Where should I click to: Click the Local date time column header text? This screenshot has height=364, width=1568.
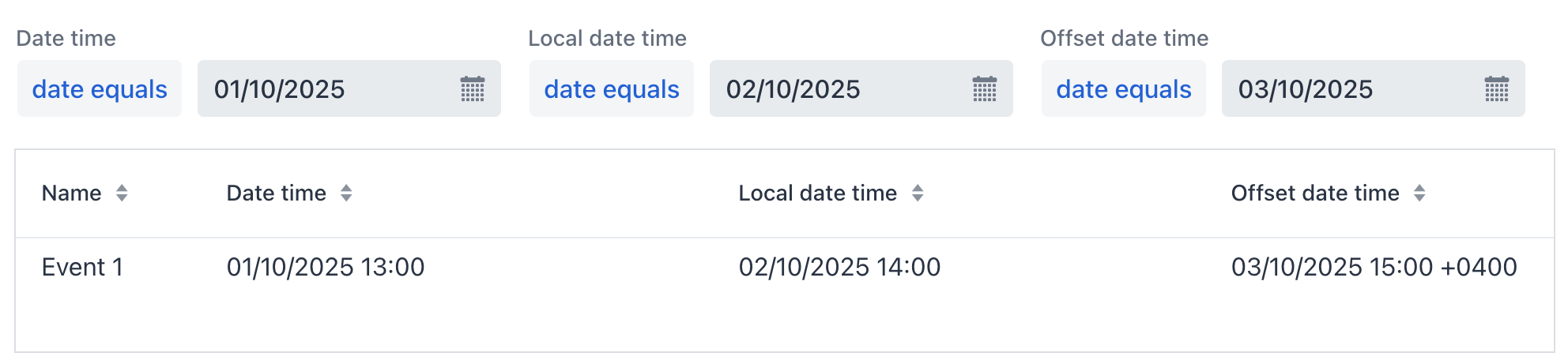(817, 193)
